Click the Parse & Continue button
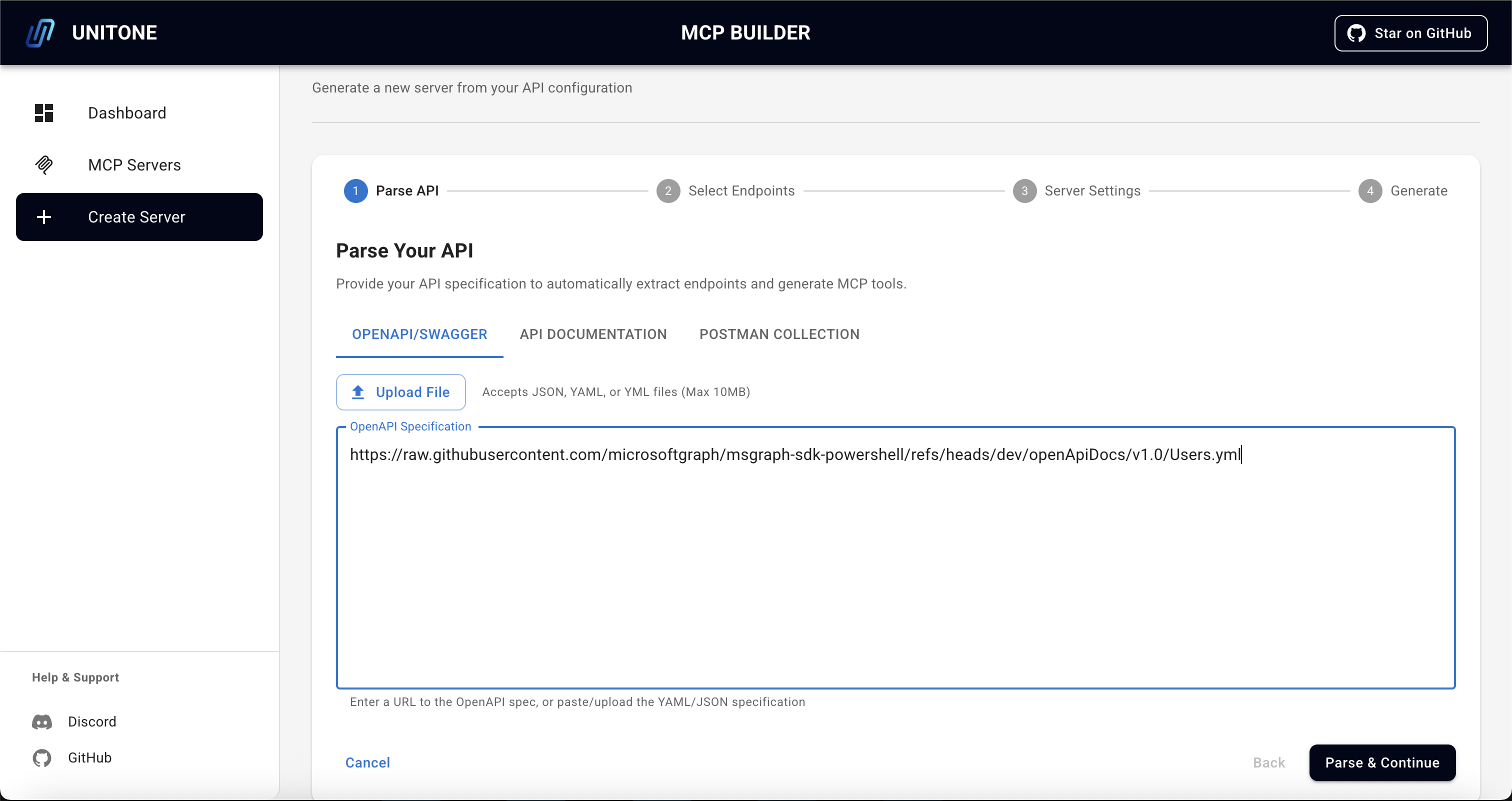 click(1382, 763)
